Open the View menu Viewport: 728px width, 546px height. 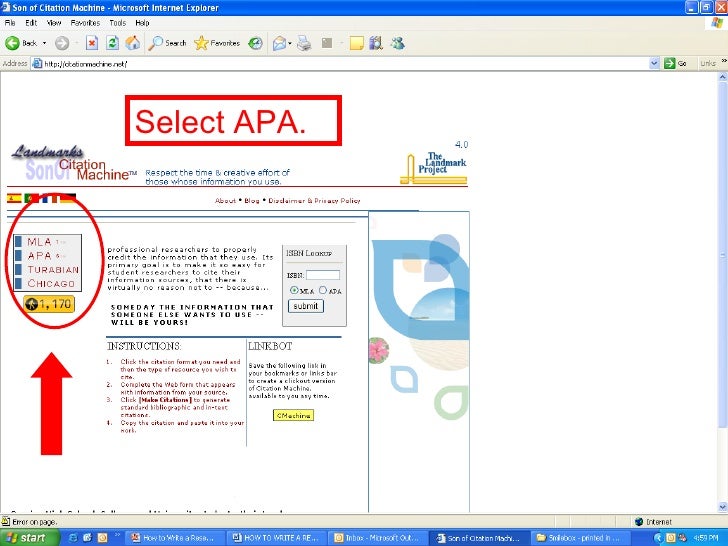coord(54,23)
